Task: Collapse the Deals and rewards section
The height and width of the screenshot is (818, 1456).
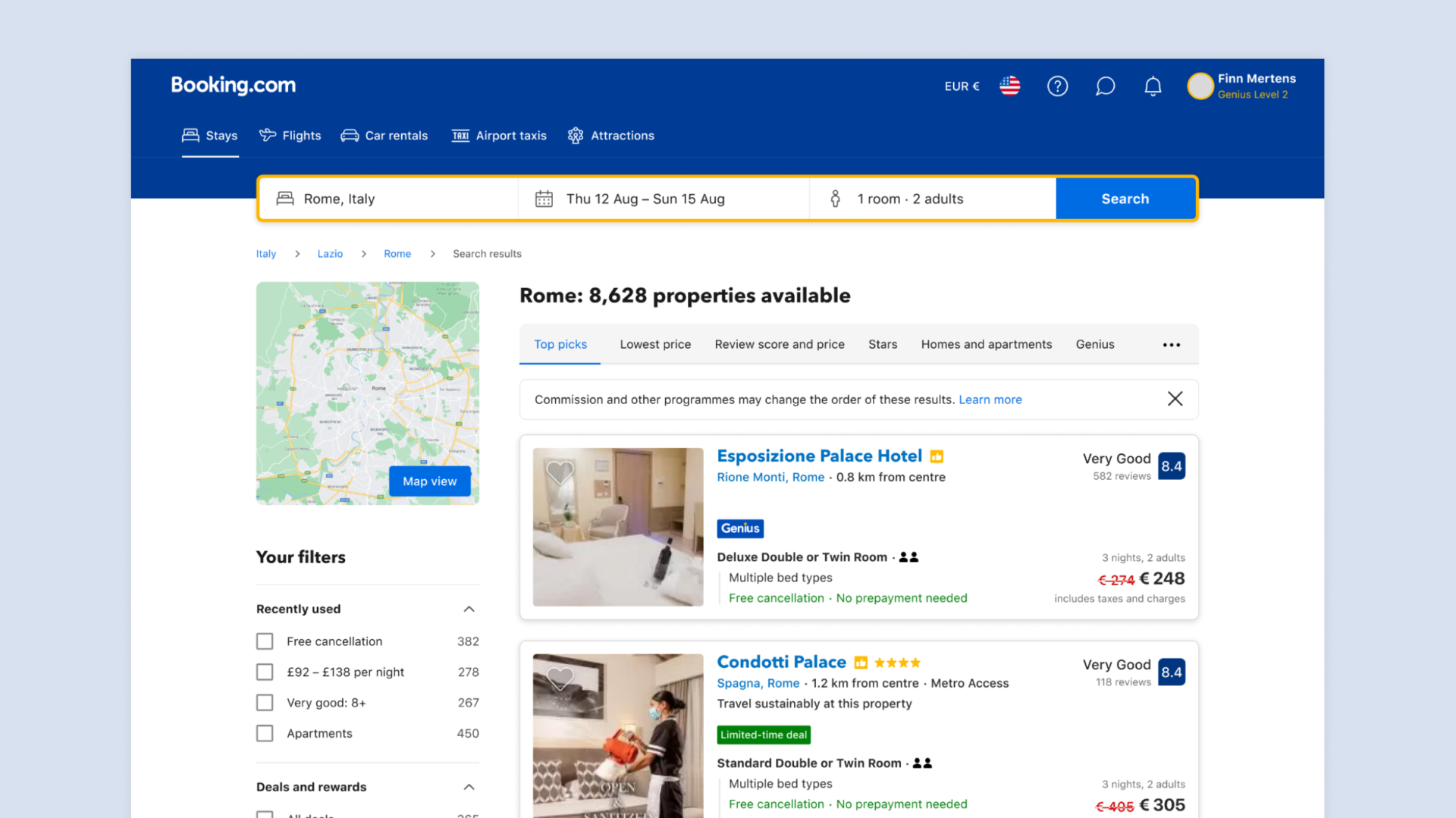Action: click(469, 787)
